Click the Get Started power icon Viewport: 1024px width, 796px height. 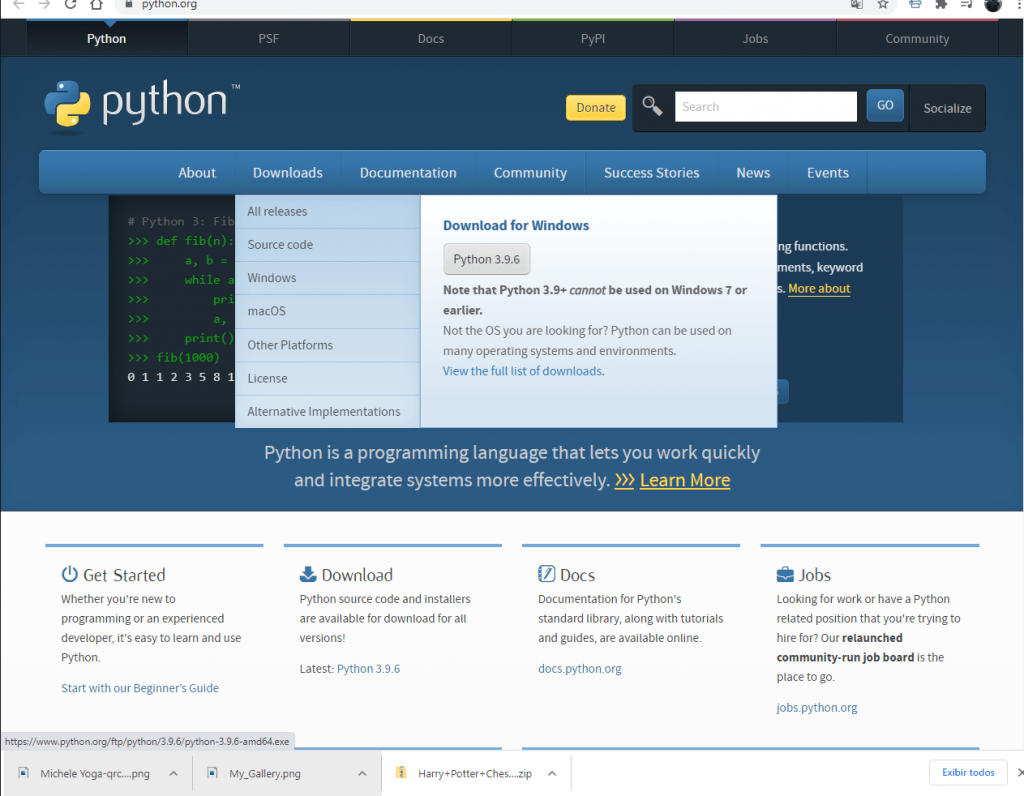pyautogui.click(x=69, y=574)
